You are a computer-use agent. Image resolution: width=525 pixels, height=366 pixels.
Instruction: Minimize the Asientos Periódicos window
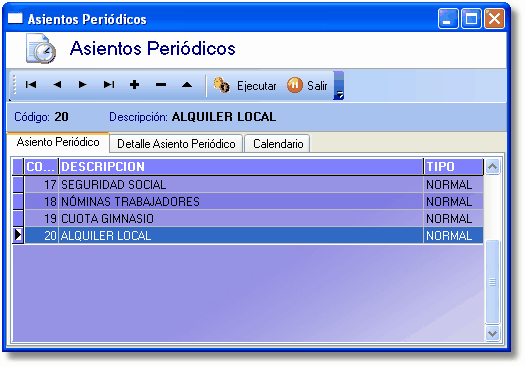click(x=448, y=18)
